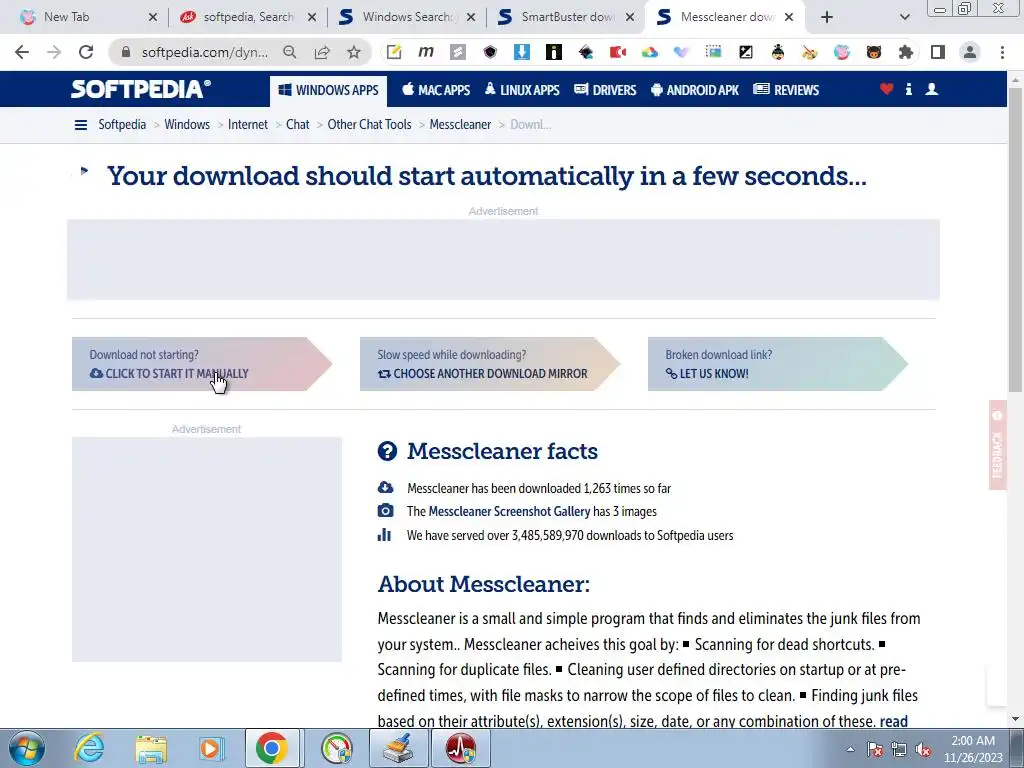
Task: Open Chrome three-dot menu
Action: point(1002,52)
